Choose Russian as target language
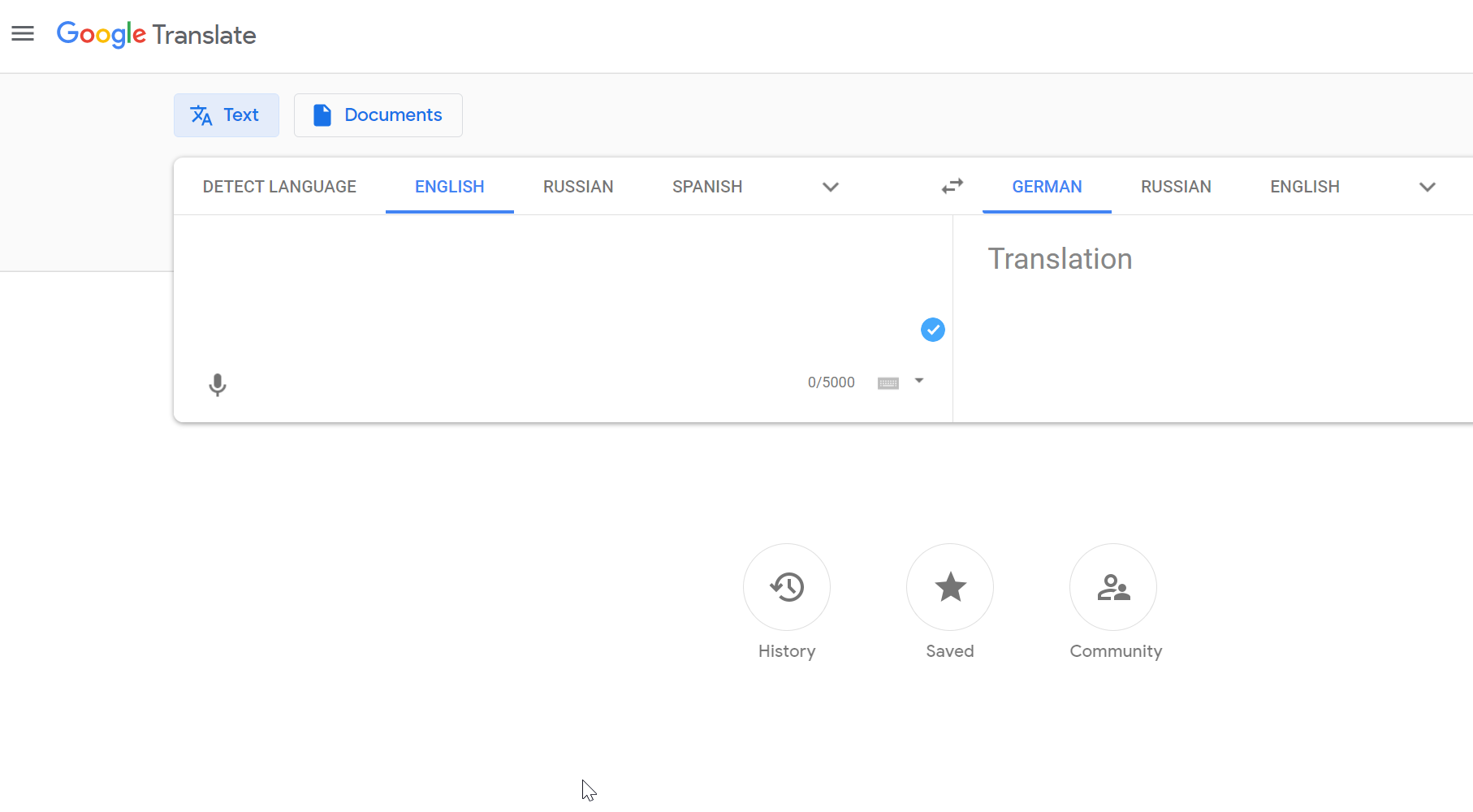This screenshot has height=812, width=1473. [x=1175, y=187]
